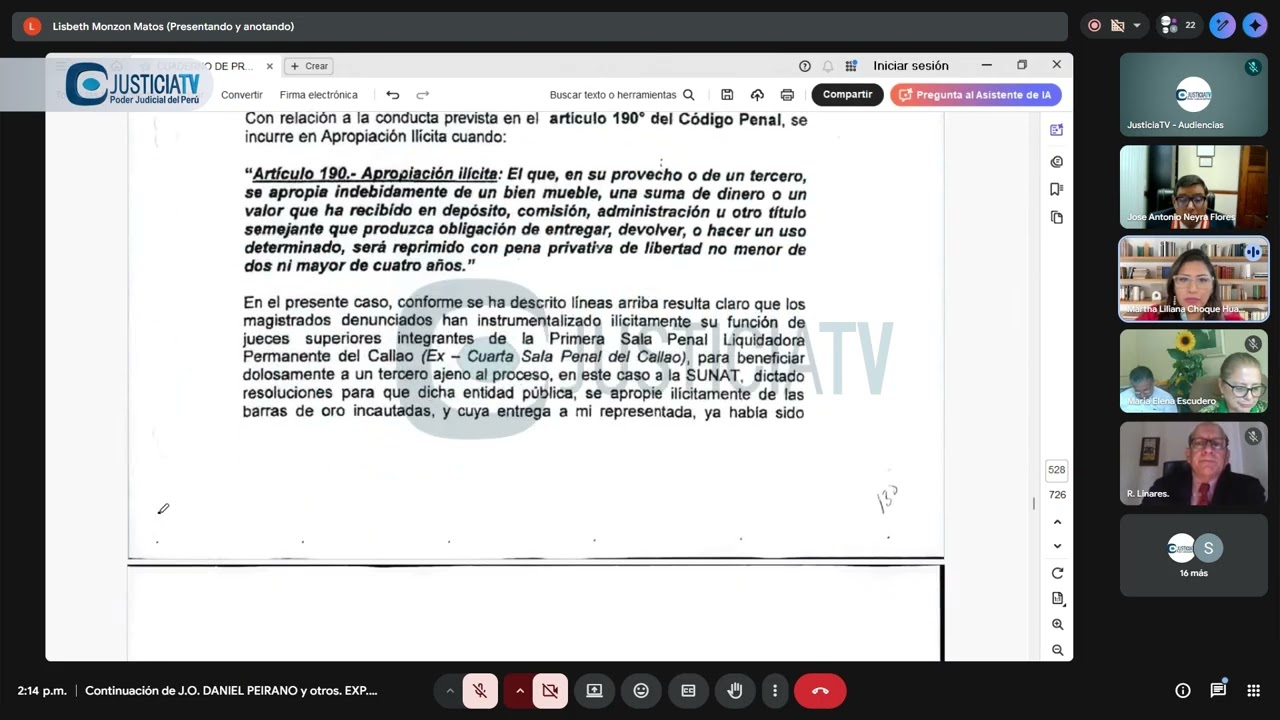Screen dimensions: 1280x720
Task: Go to next page with down chevron
Action: pyautogui.click(x=1057, y=547)
